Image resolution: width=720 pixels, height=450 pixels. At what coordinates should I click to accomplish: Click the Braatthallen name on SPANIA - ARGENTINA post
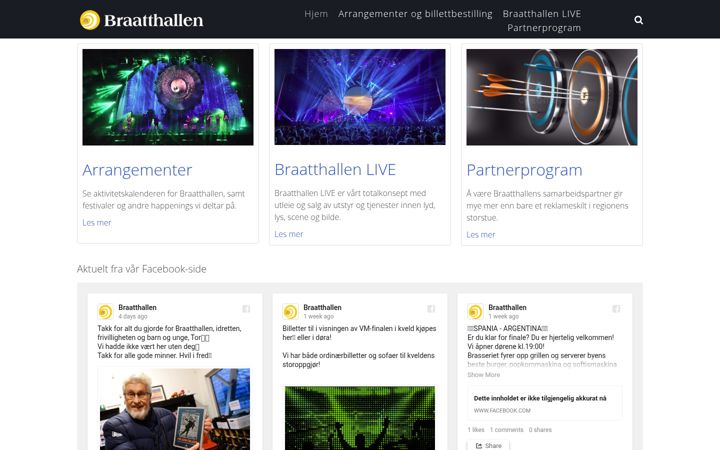click(x=507, y=307)
